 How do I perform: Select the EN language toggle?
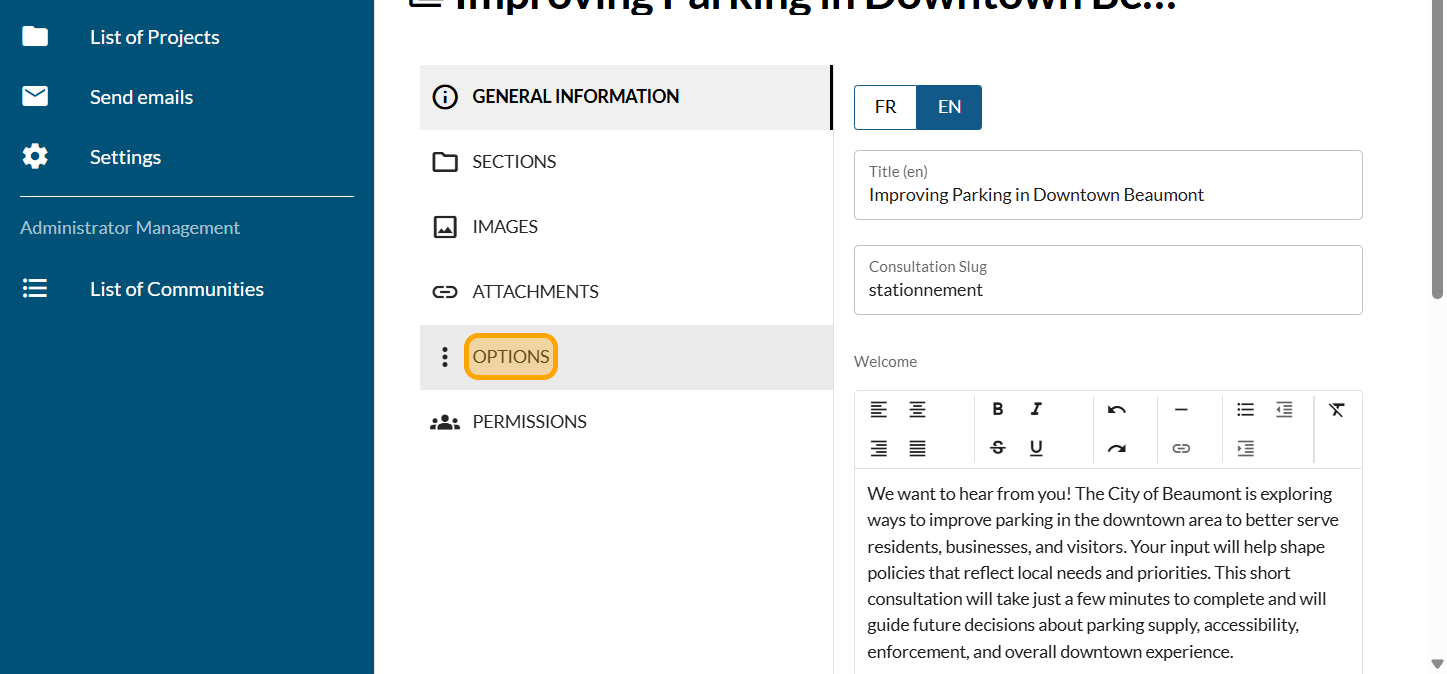coord(949,107)
